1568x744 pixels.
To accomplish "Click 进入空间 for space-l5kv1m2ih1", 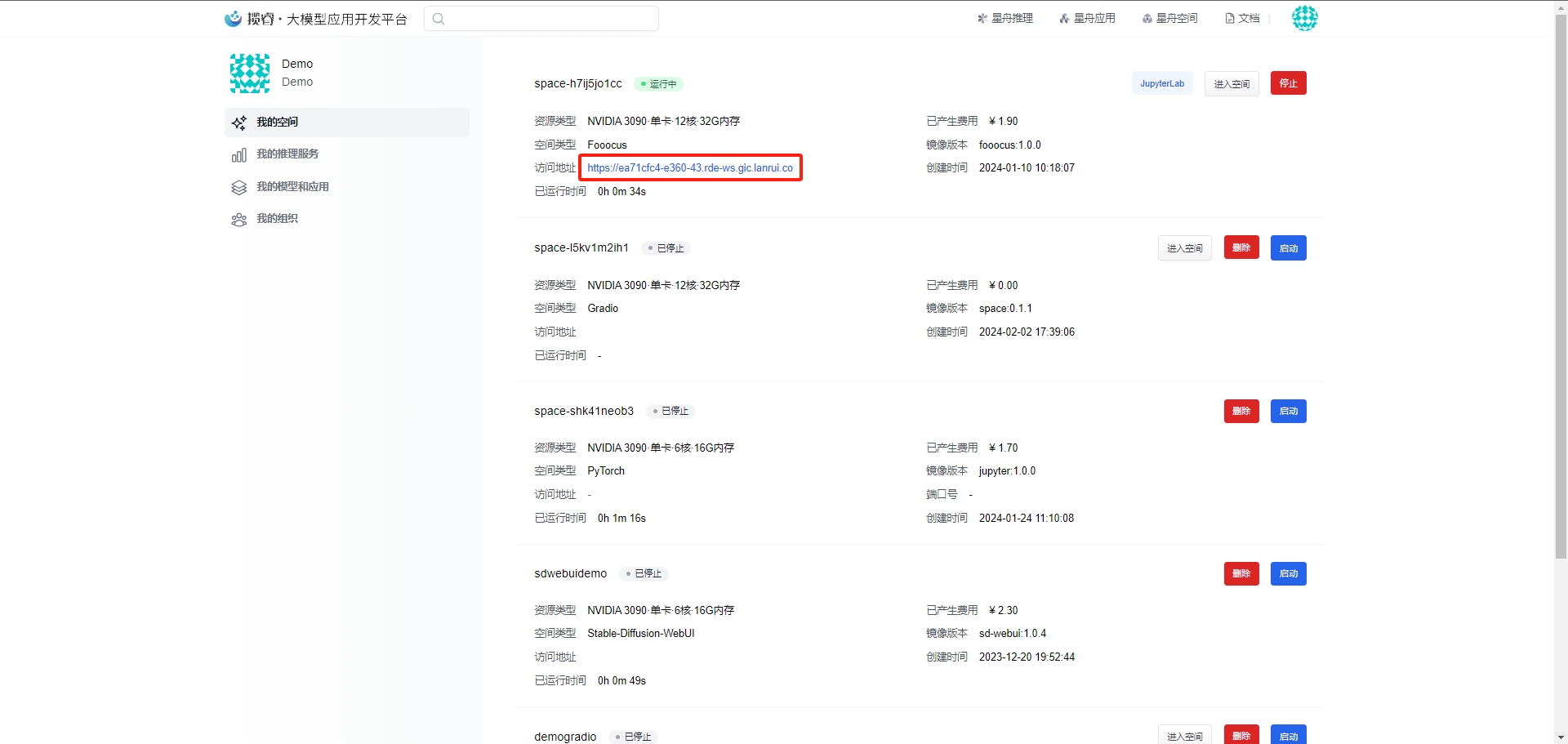I will pos(1185,248).
